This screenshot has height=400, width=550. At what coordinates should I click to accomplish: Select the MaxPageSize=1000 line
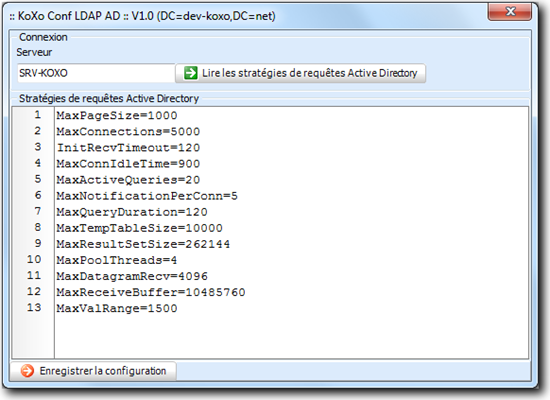[x=117, y=115]
